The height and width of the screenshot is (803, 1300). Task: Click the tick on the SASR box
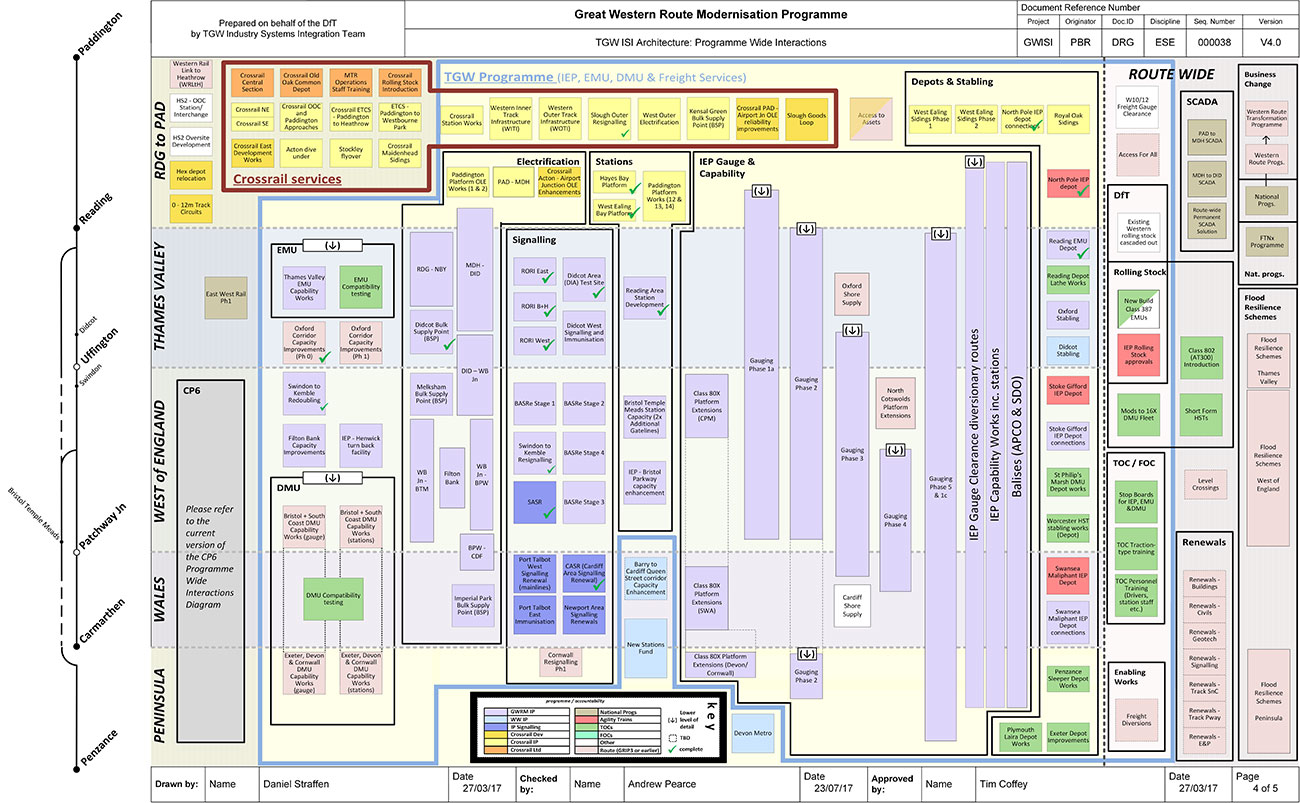pos(547,513)
